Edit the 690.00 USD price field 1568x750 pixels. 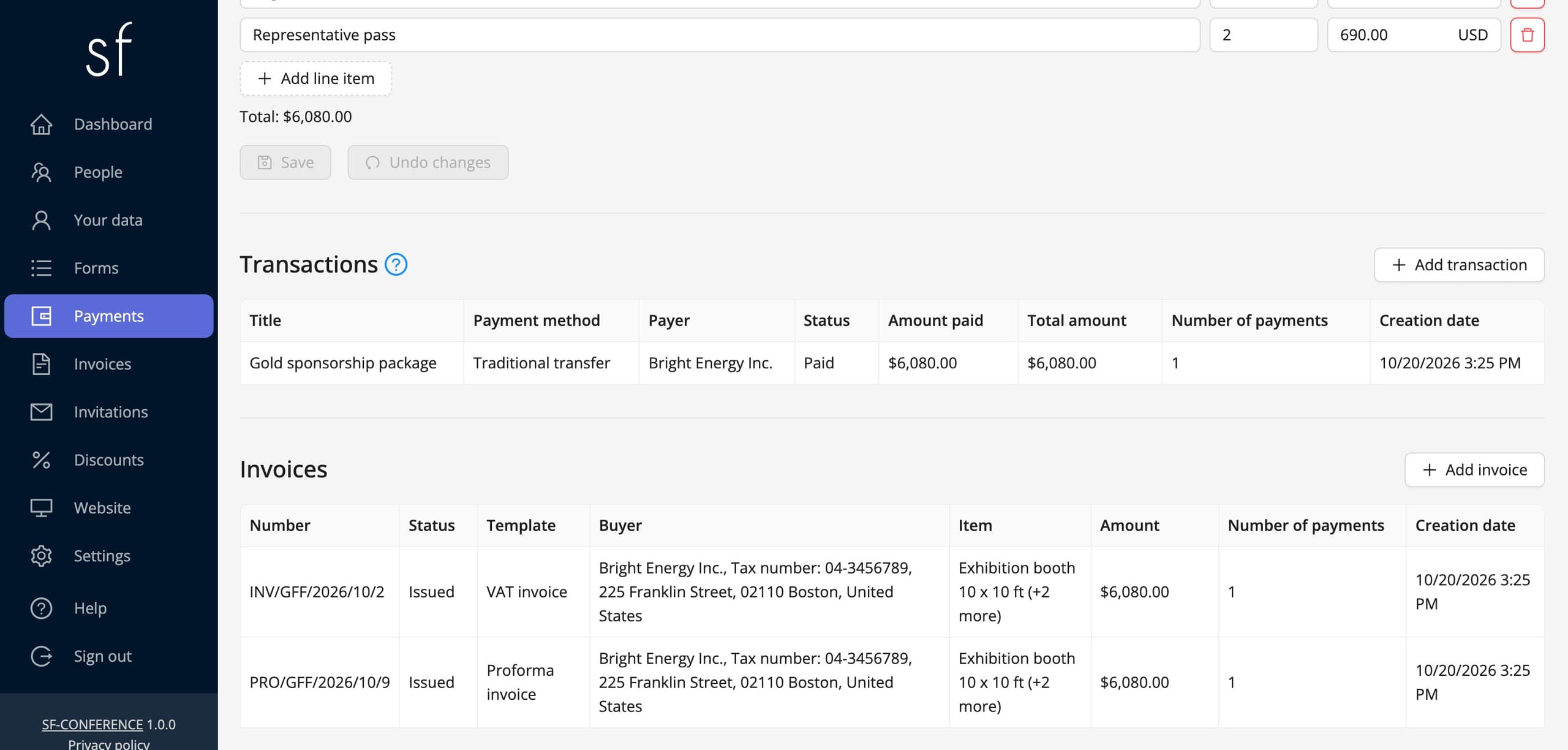pyautogui.click(x=1414, y=35)
